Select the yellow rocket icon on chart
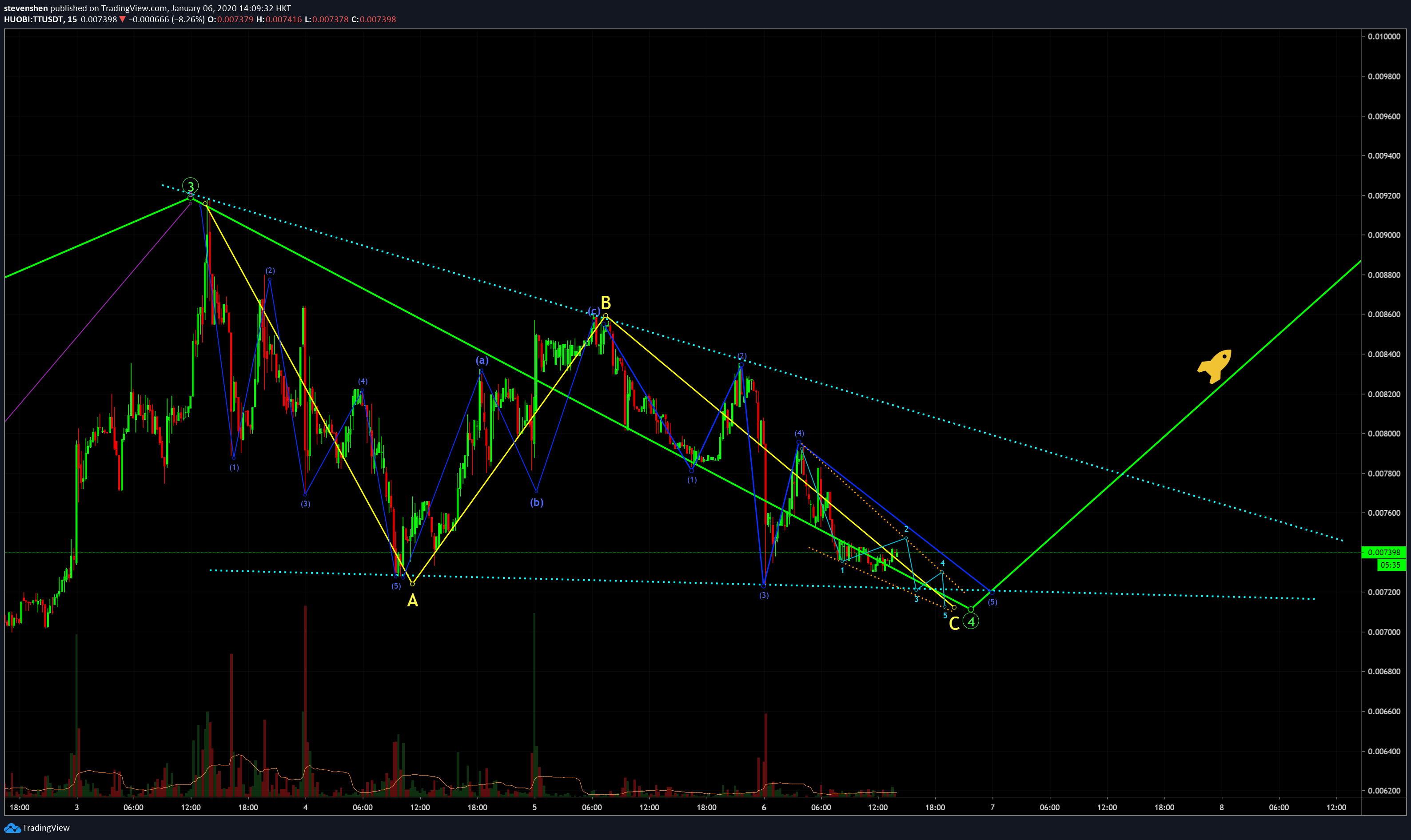This screenshot has width=1411, height=840. click(1215, 366)
